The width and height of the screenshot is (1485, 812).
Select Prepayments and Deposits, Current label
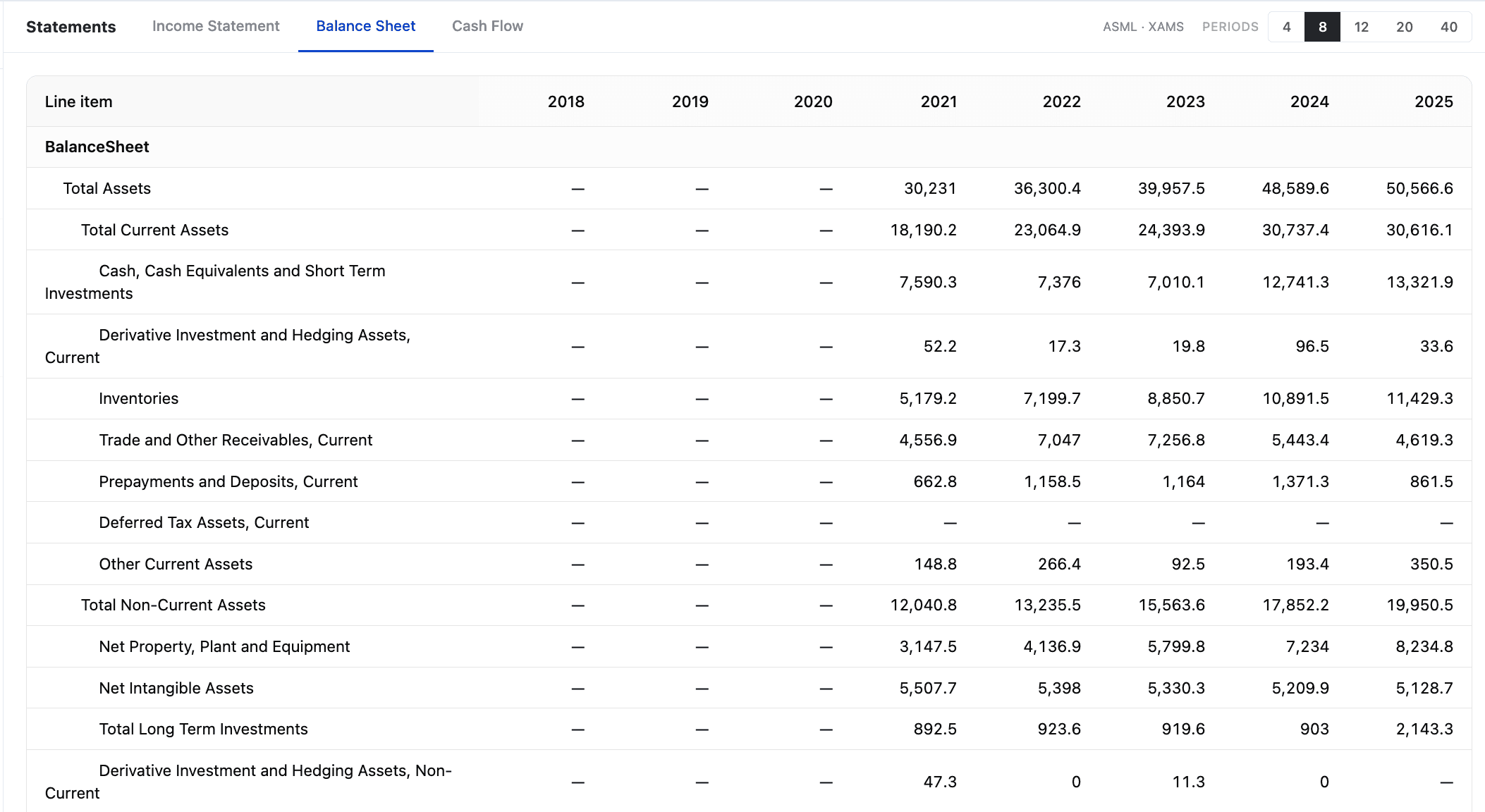(228, 481)
